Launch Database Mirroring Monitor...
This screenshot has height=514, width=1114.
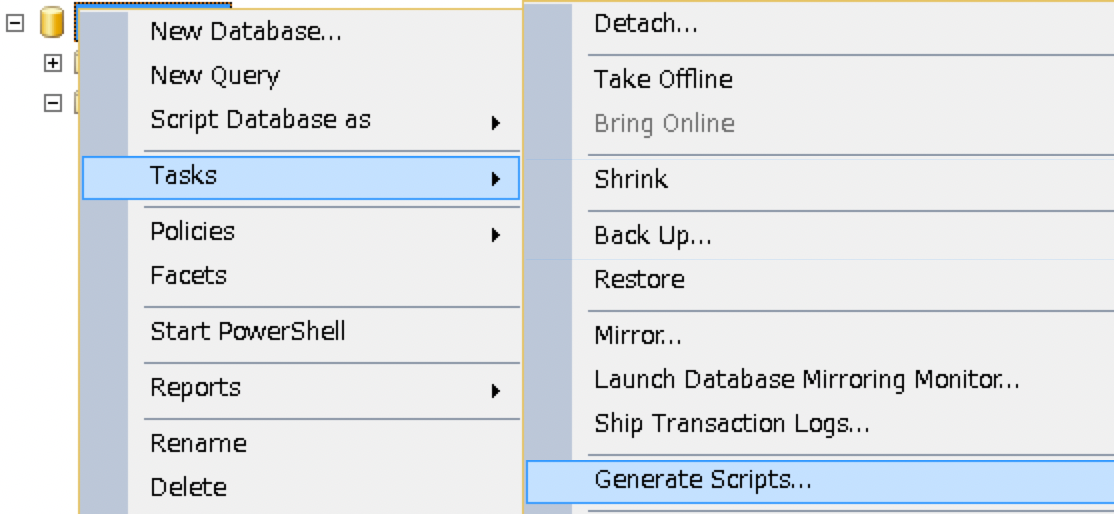pos(806,380)
